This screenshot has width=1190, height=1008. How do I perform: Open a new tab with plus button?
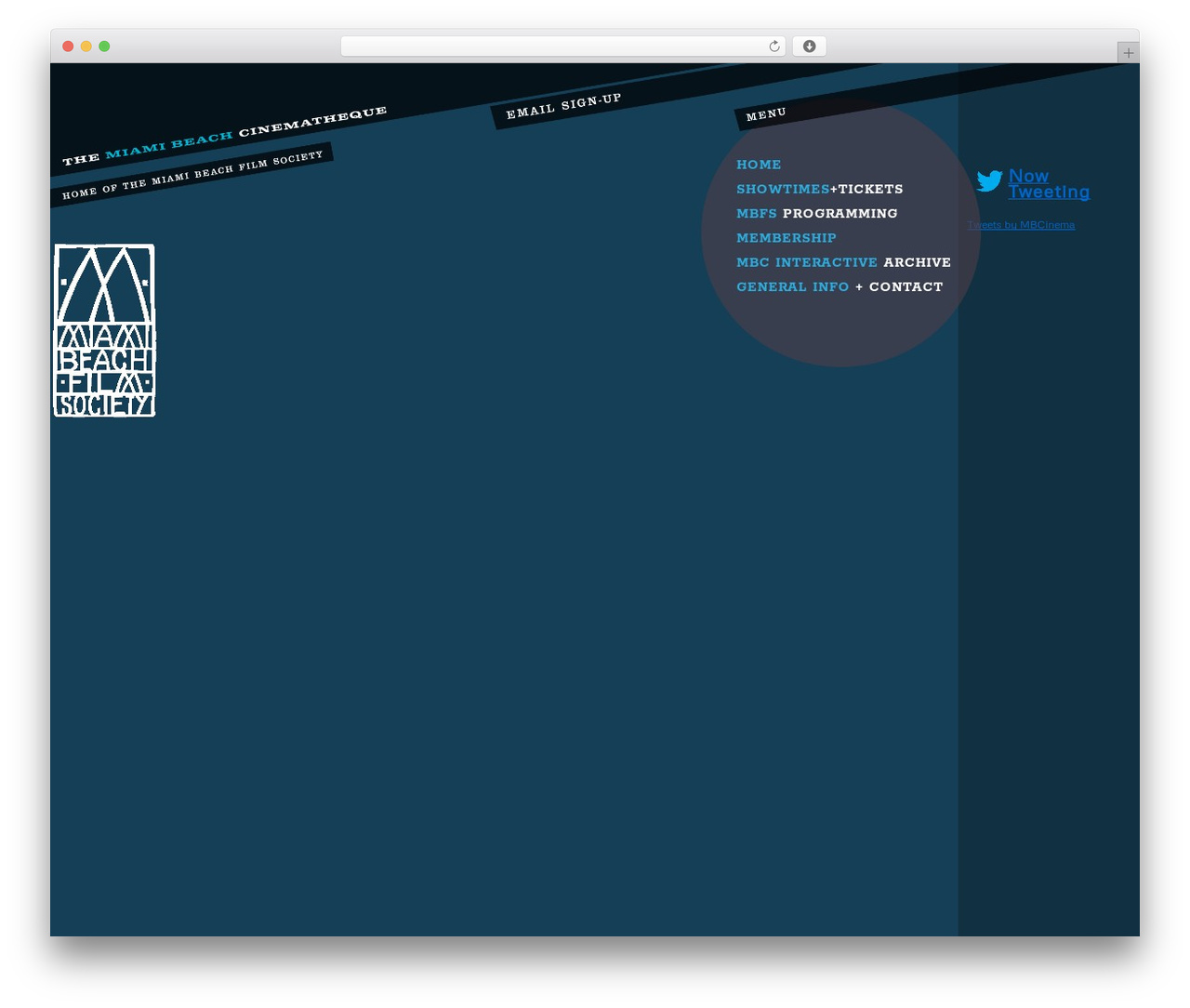[x=1128, y=53]
